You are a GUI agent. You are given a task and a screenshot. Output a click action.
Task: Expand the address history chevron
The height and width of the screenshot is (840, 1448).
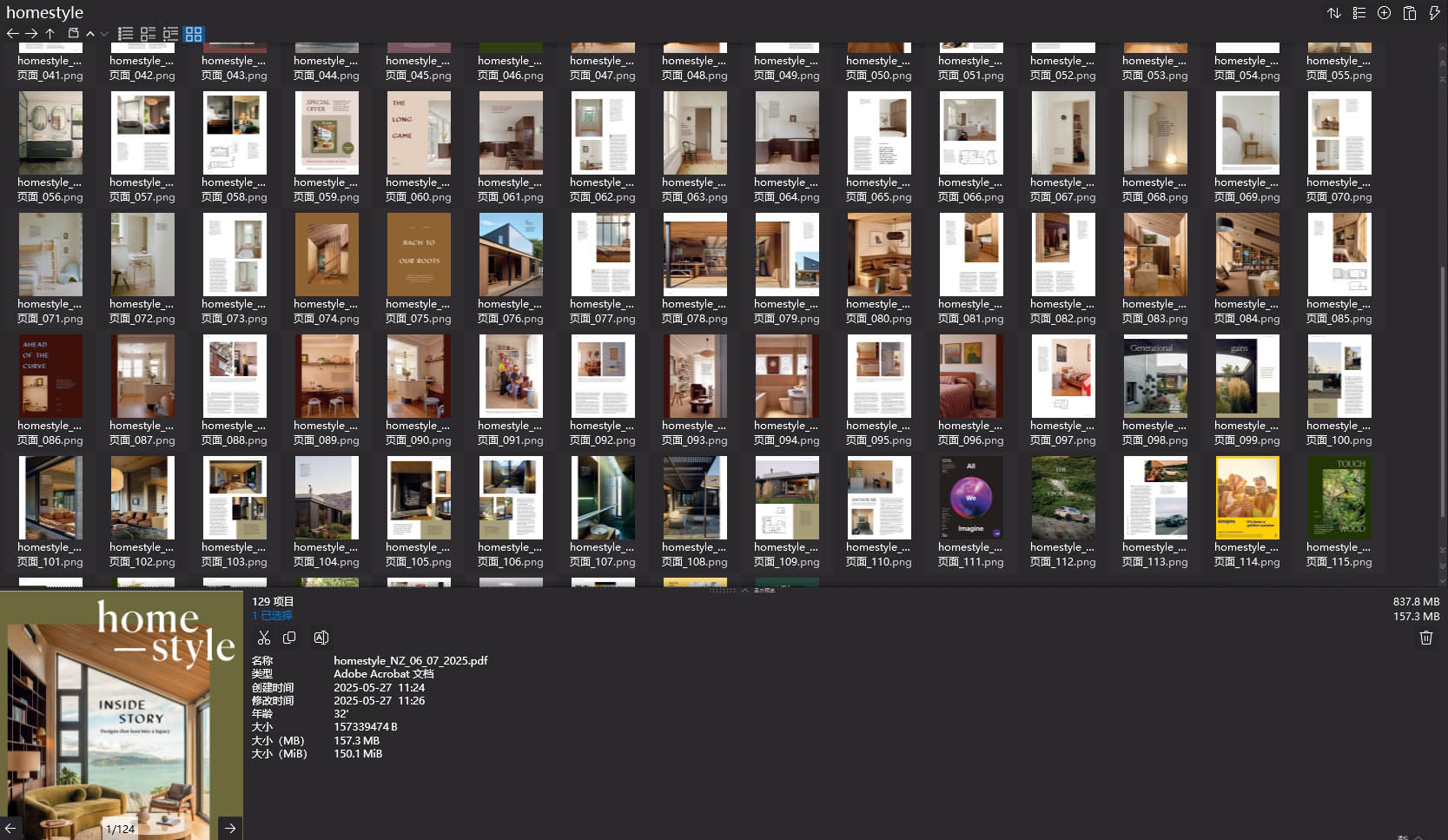point(103,34)
